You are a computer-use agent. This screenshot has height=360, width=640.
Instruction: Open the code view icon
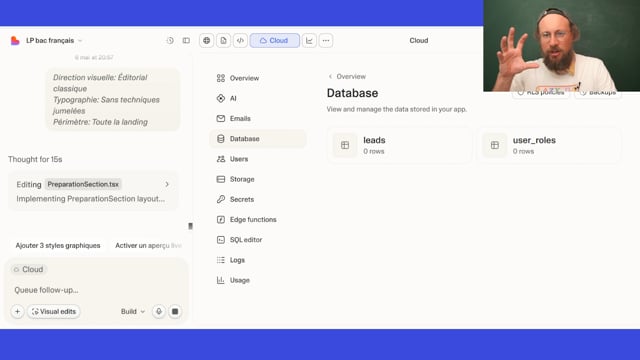click(240, 40)
